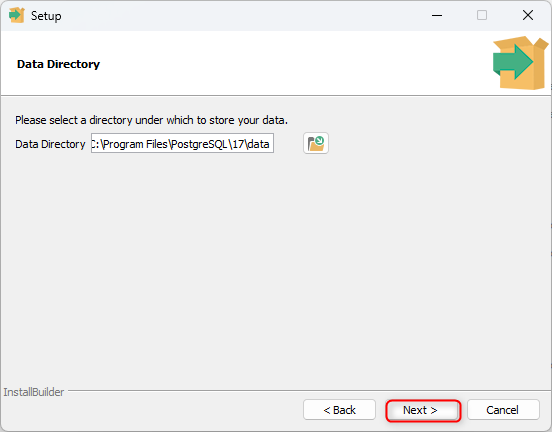Close the Setup window
Viewport: 552px width, 432px height.
click(x=528, y=15)
